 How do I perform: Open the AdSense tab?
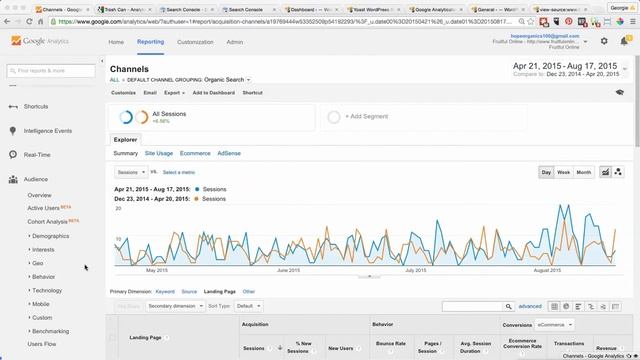click(229, 153)
